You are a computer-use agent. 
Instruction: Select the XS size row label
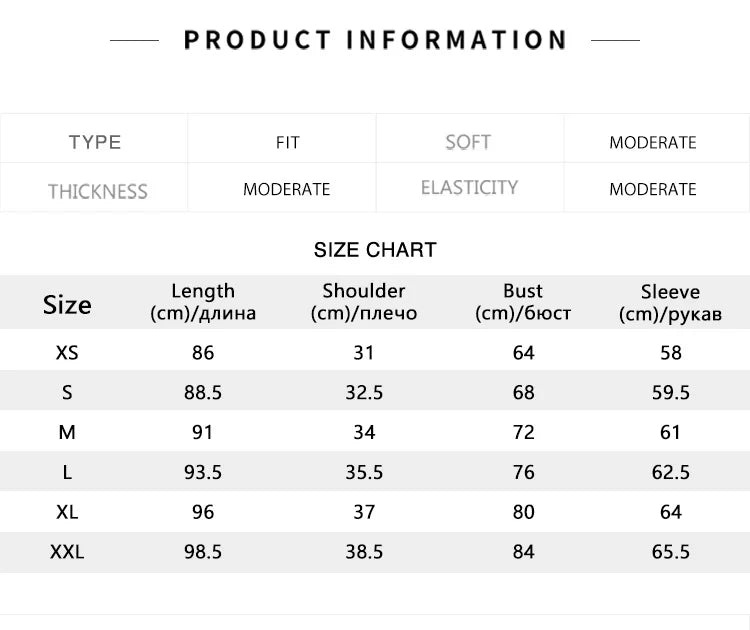tap(67, 353)
